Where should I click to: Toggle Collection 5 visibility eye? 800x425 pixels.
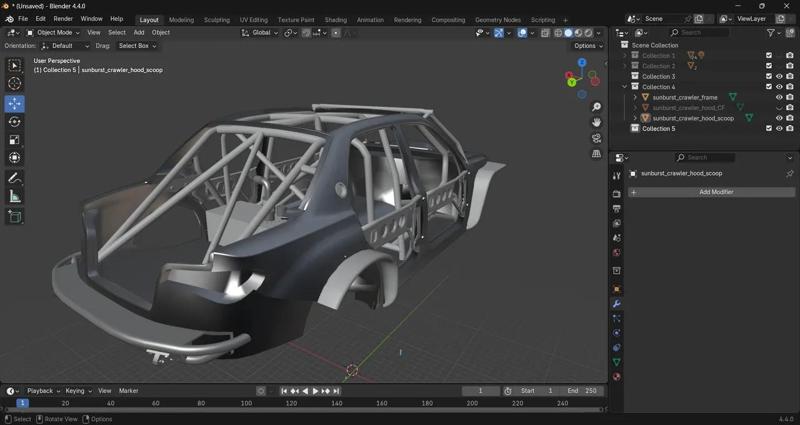779,129
